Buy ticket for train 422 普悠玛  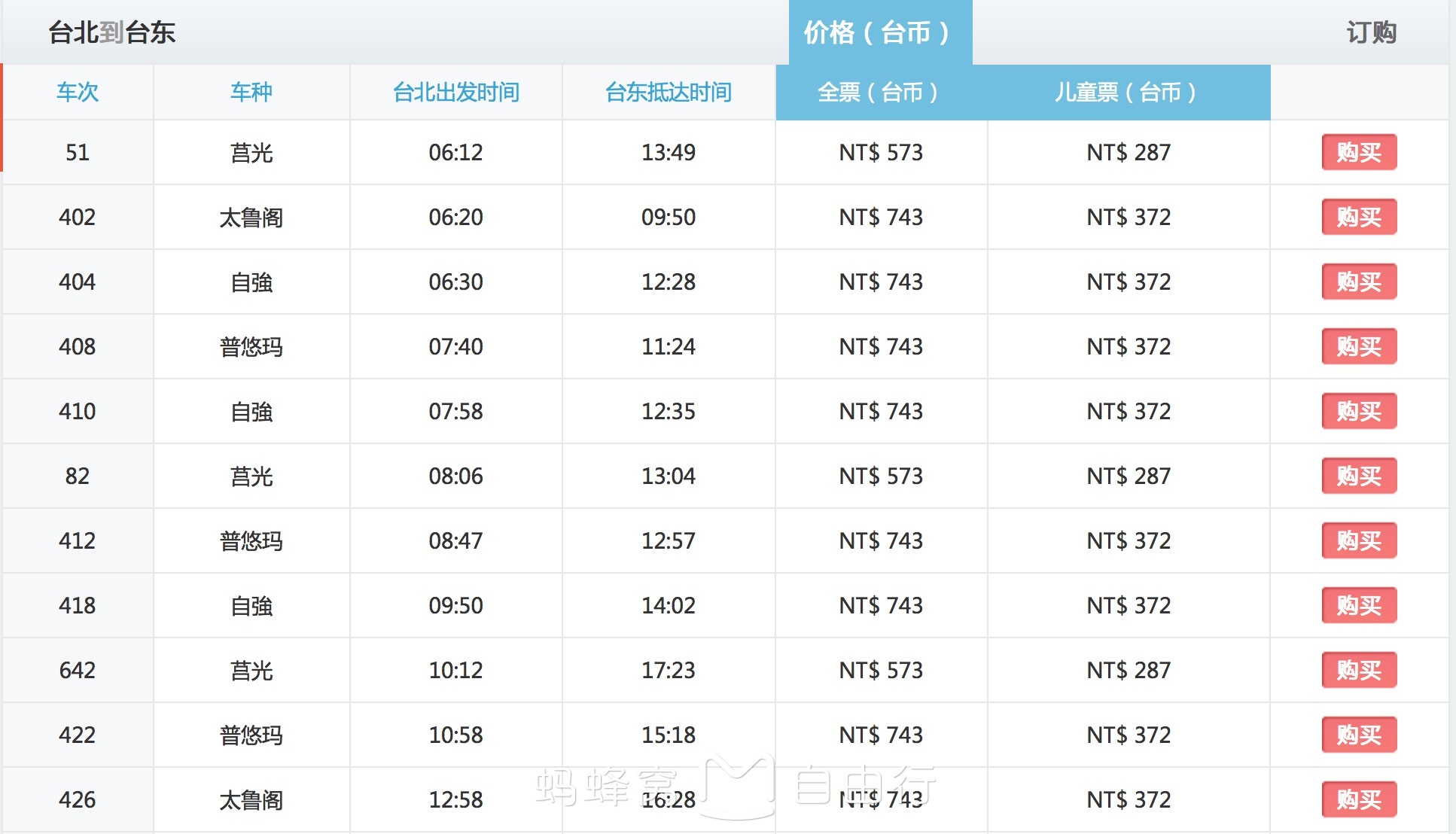(x=1359, y=735)
